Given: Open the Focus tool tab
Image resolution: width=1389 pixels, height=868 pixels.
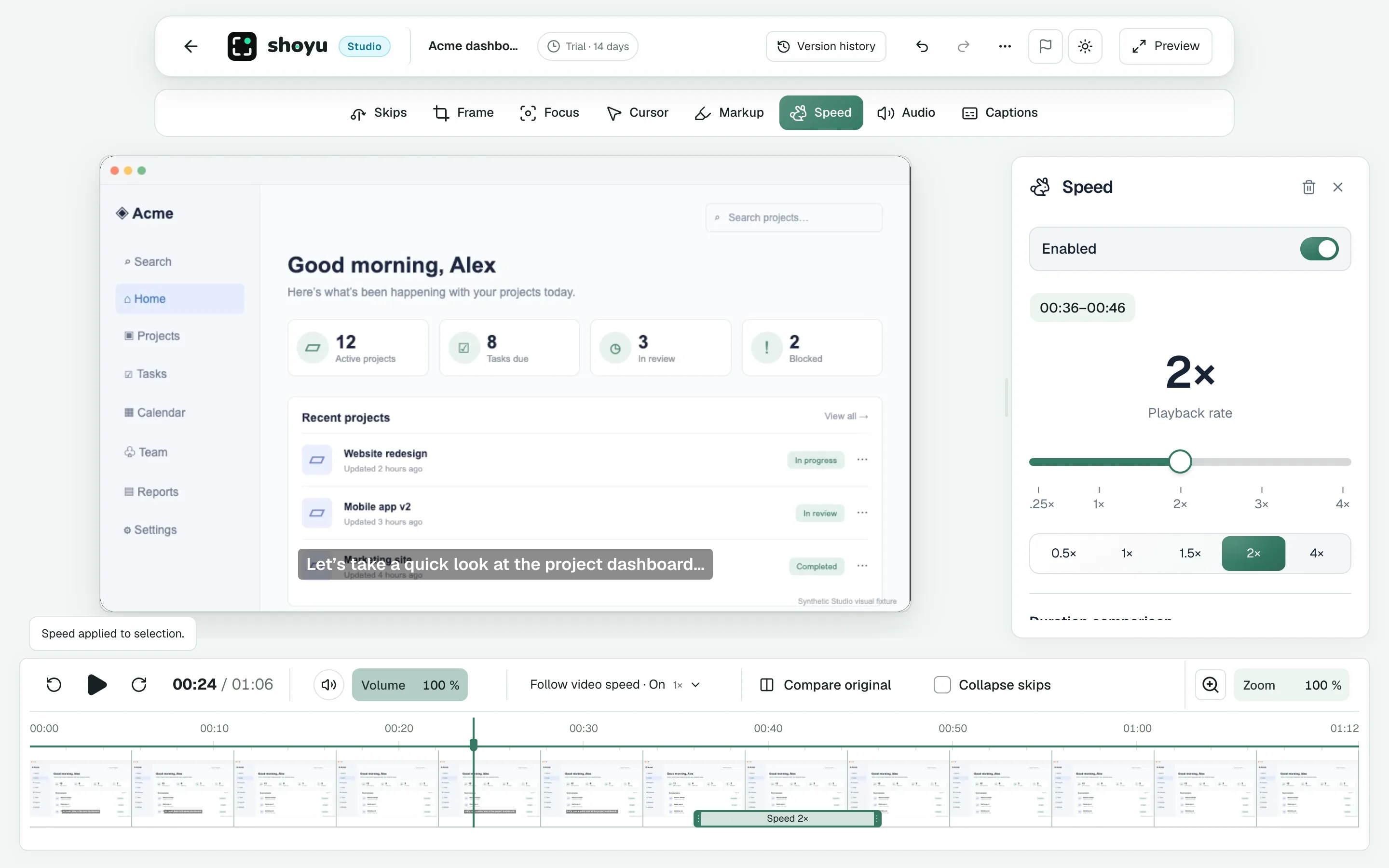Looking at the screenshot, I should tap(549, 112).
